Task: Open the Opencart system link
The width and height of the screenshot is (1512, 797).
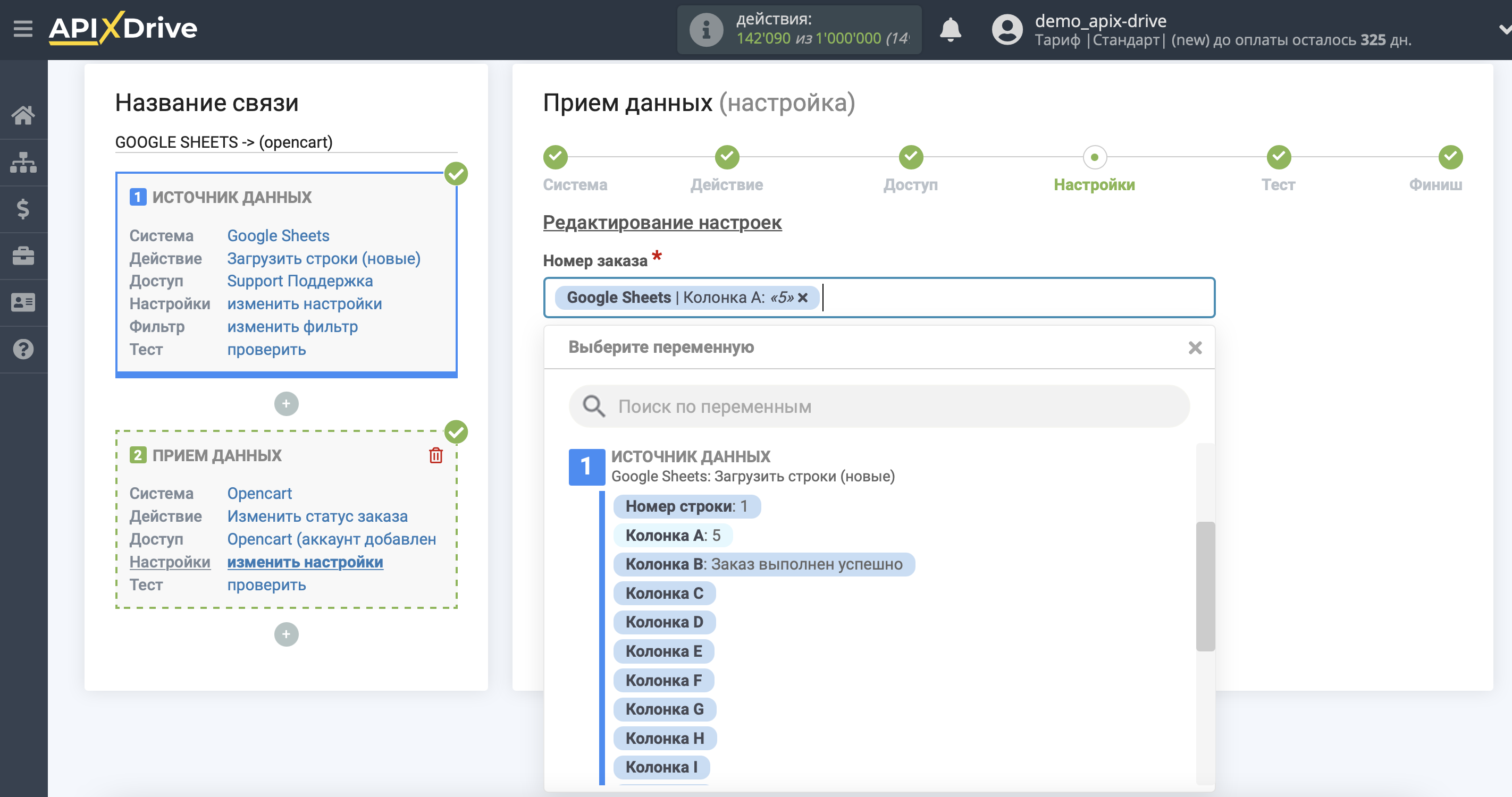Action: coord(259,493)
